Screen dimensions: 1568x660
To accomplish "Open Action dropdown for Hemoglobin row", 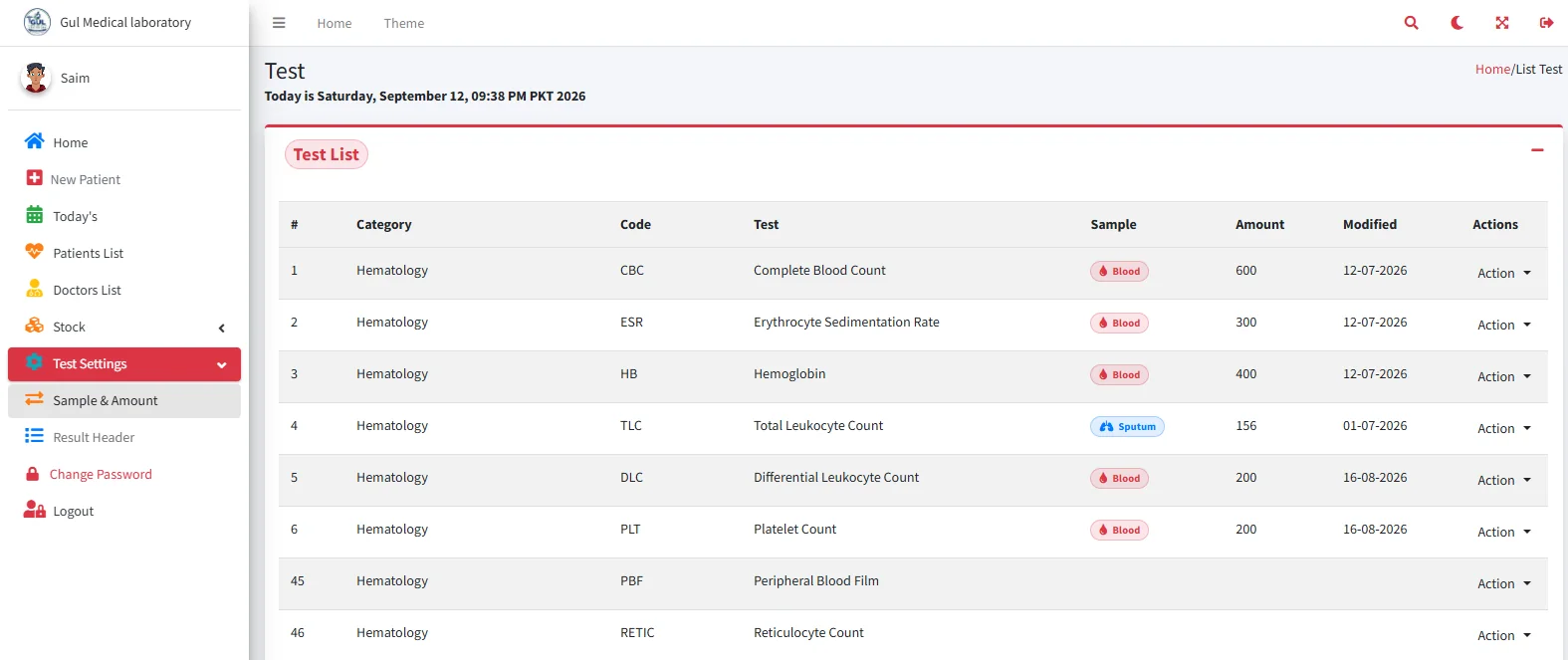I will pos(1503,376).
